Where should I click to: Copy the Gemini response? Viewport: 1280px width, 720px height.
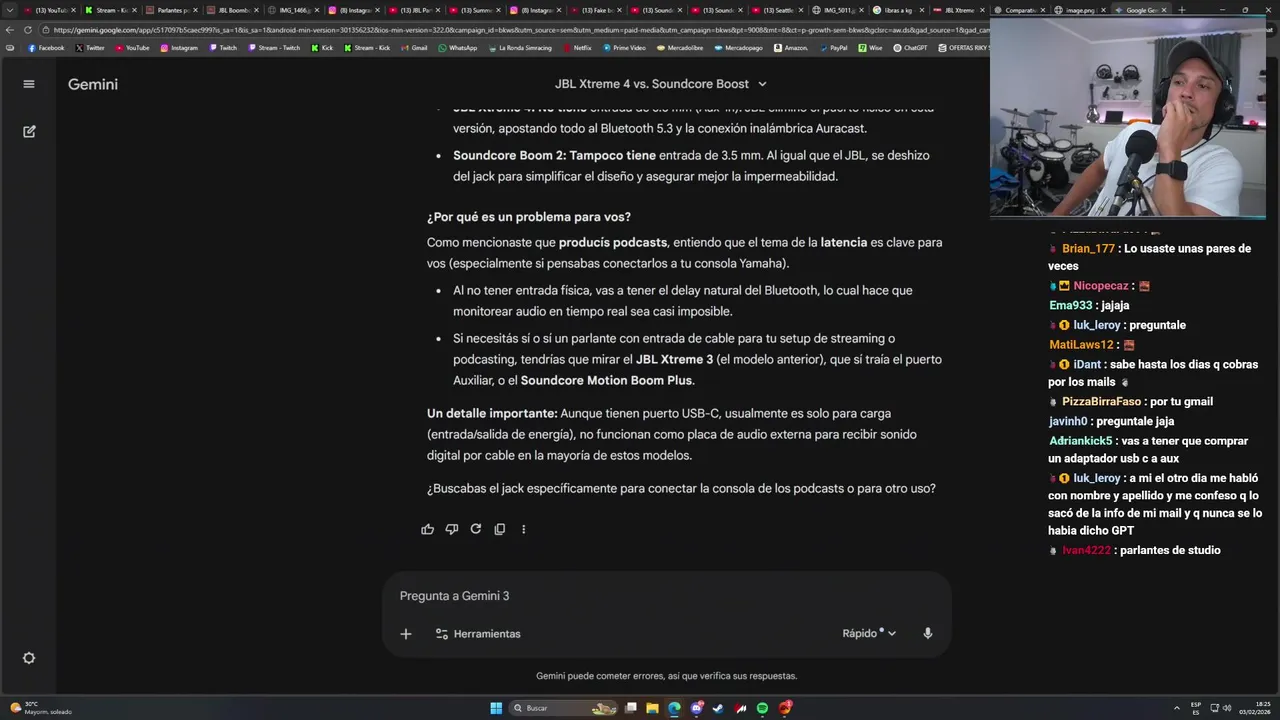click(500, 529)
